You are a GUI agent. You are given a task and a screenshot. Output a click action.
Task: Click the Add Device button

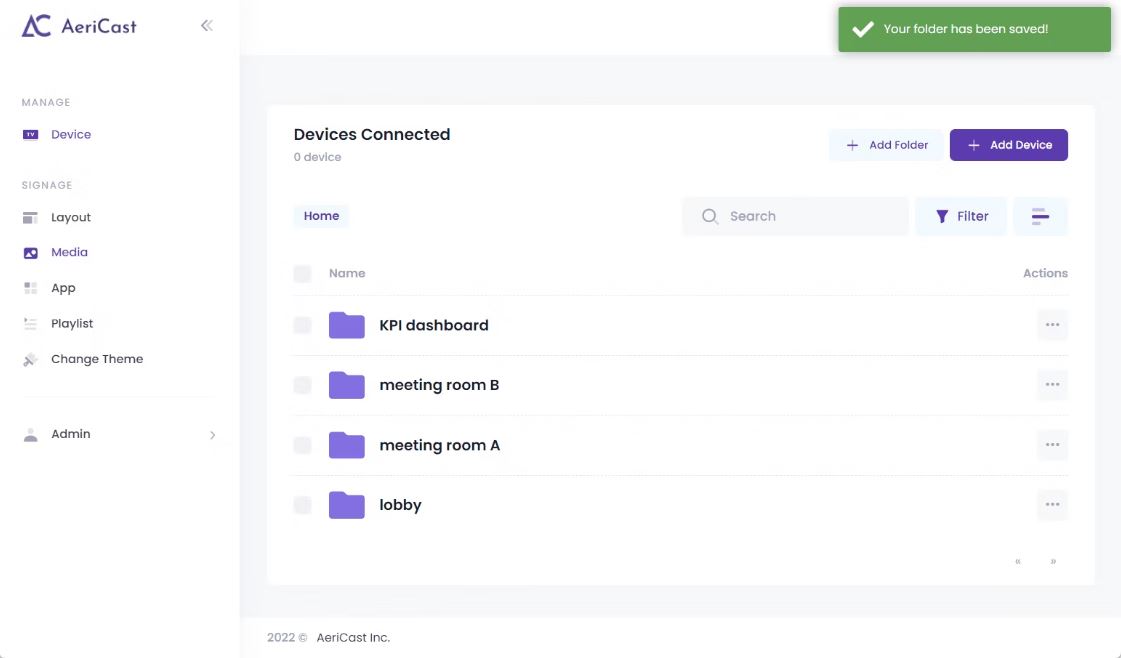point(1008,145)
